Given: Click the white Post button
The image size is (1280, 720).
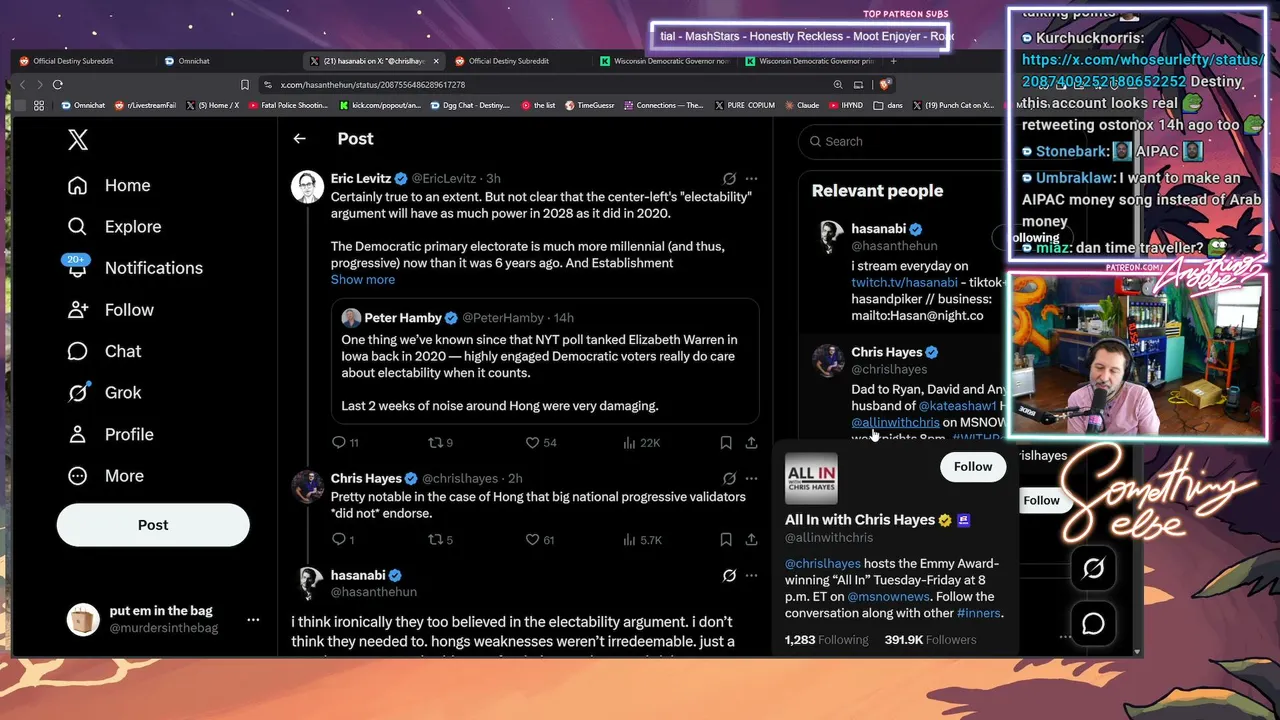Looking at the screenshot, I should click(153, 525).
